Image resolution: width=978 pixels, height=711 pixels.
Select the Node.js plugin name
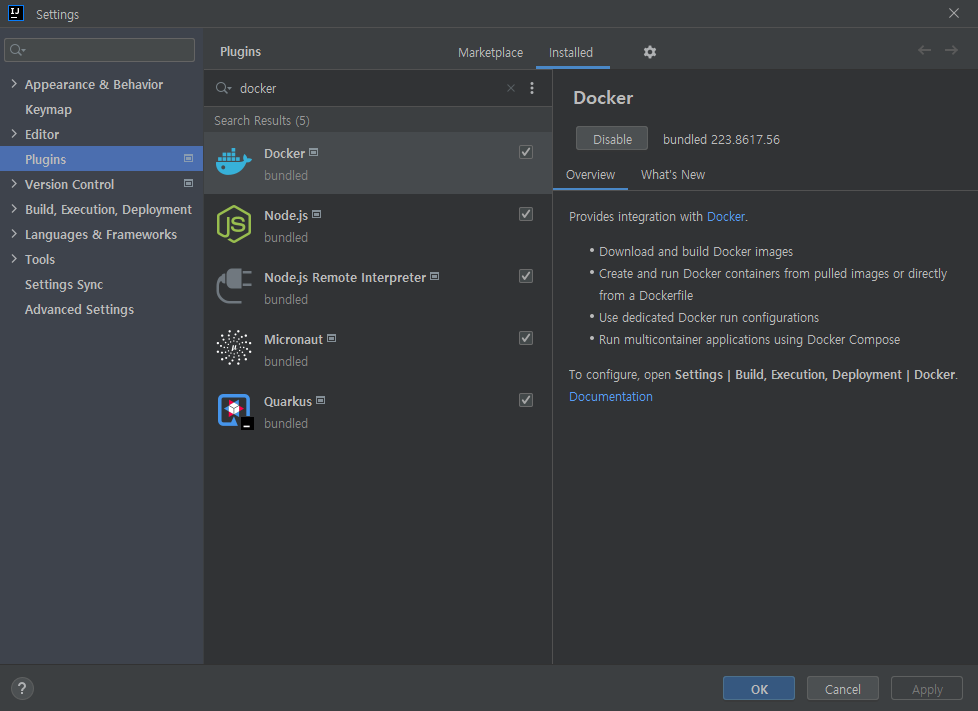tap(286, 216)
